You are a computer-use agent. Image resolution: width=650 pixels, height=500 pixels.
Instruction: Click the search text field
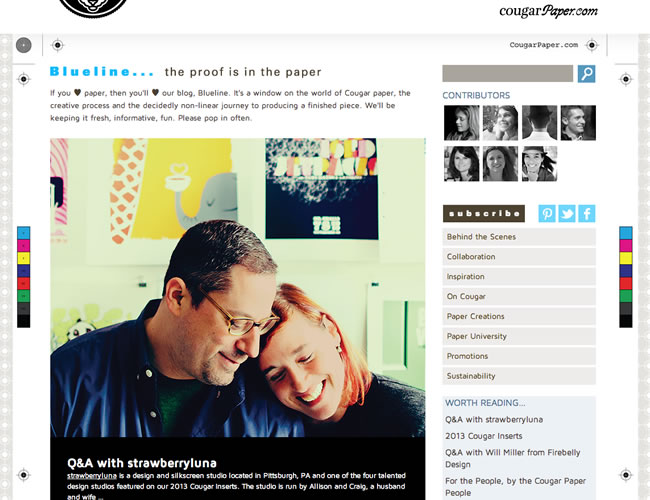tap(508, 73)
